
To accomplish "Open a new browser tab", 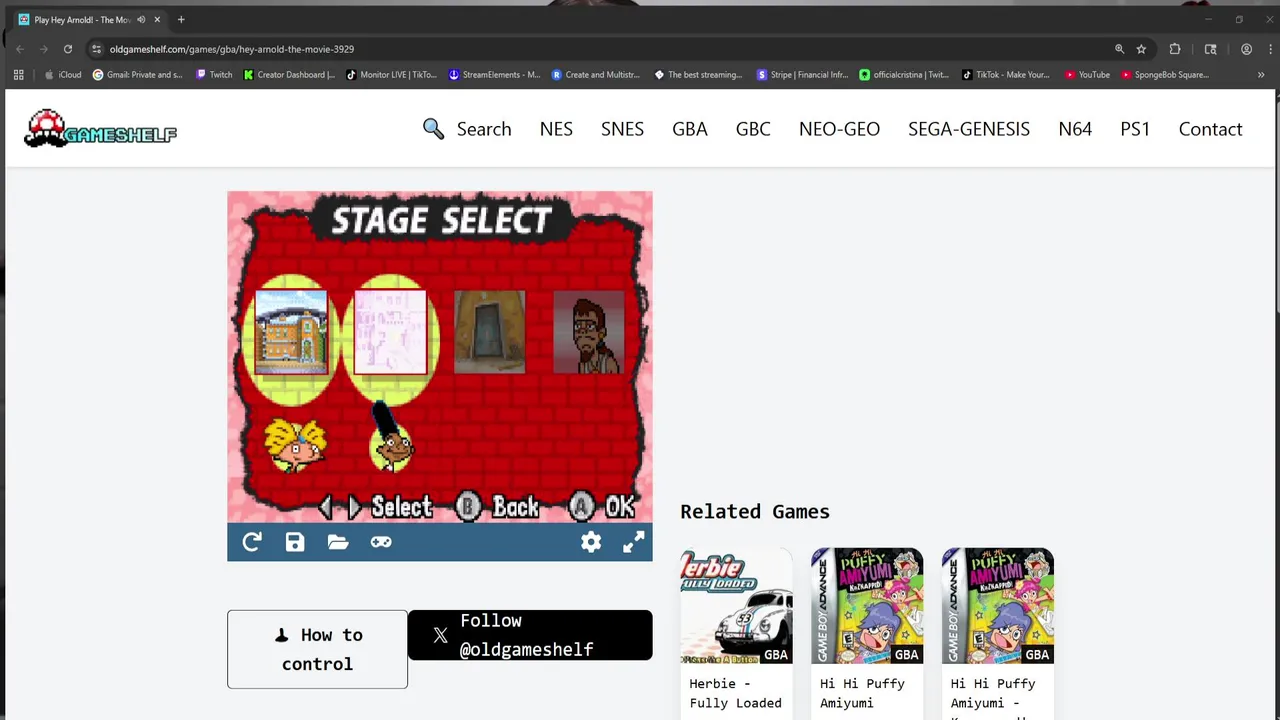I will (181, 20).
